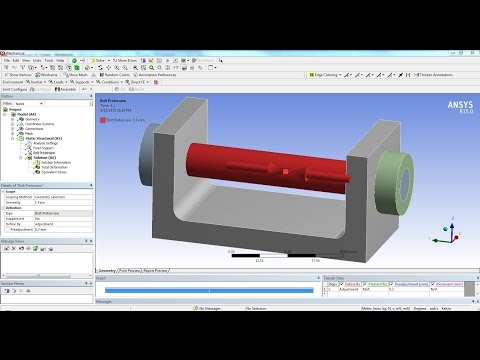Open the Inertial dropdown menu

pos(36,82)
